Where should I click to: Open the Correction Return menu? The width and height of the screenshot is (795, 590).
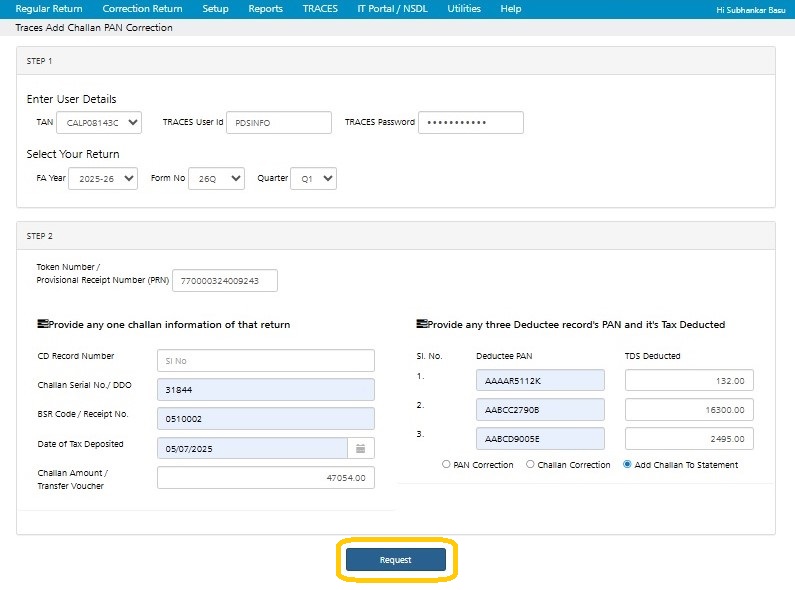tap(142, 9)
